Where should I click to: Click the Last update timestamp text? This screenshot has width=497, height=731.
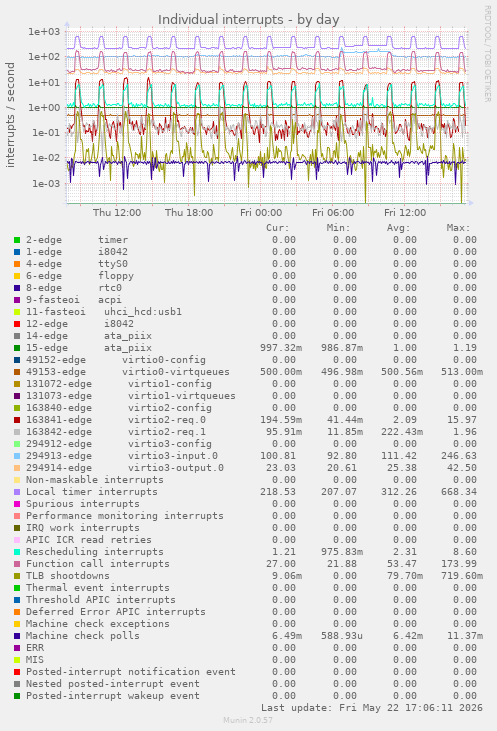pyautogui.click(x=372, y=708)
